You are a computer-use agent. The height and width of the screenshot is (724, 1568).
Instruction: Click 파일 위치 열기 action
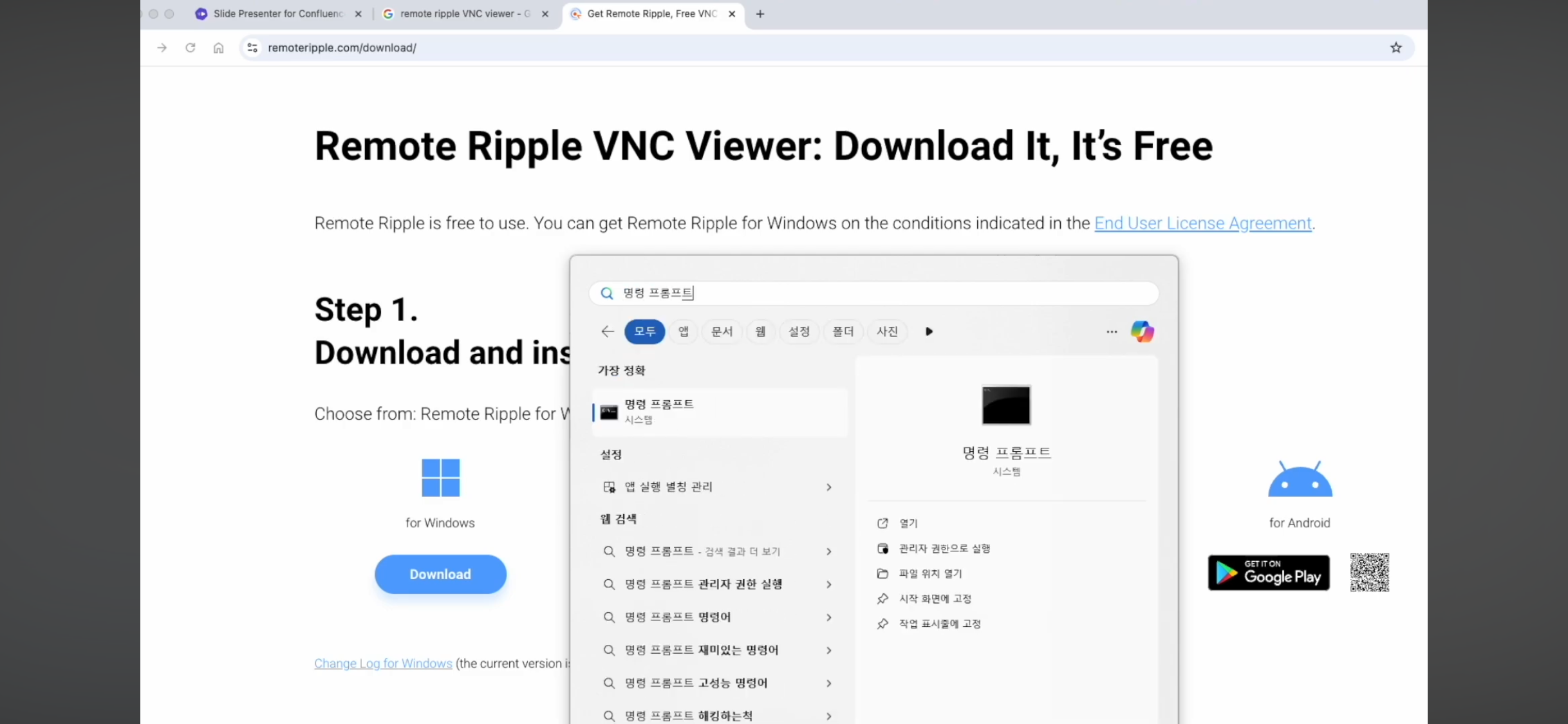pos(929,573)
